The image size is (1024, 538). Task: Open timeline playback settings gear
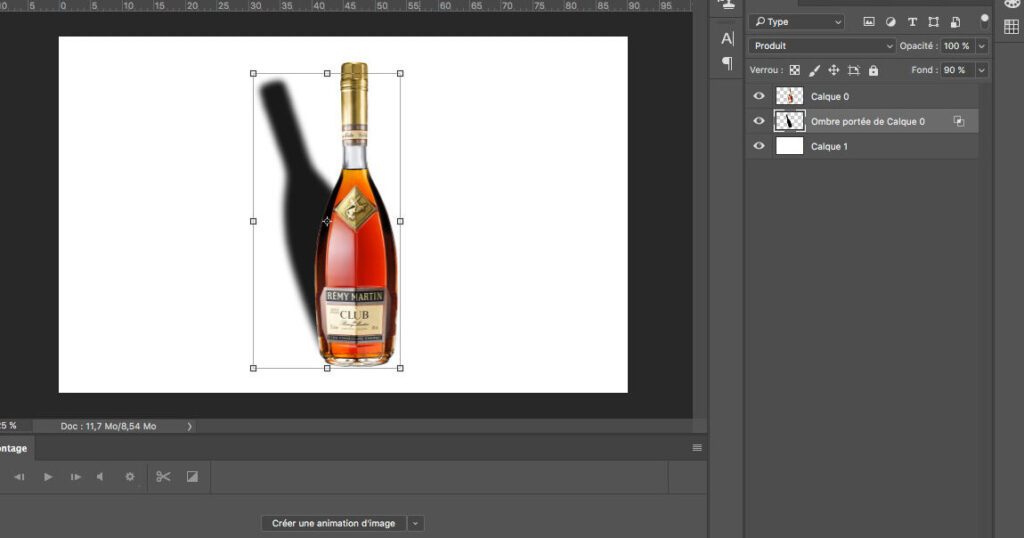(x=130, y=477)
